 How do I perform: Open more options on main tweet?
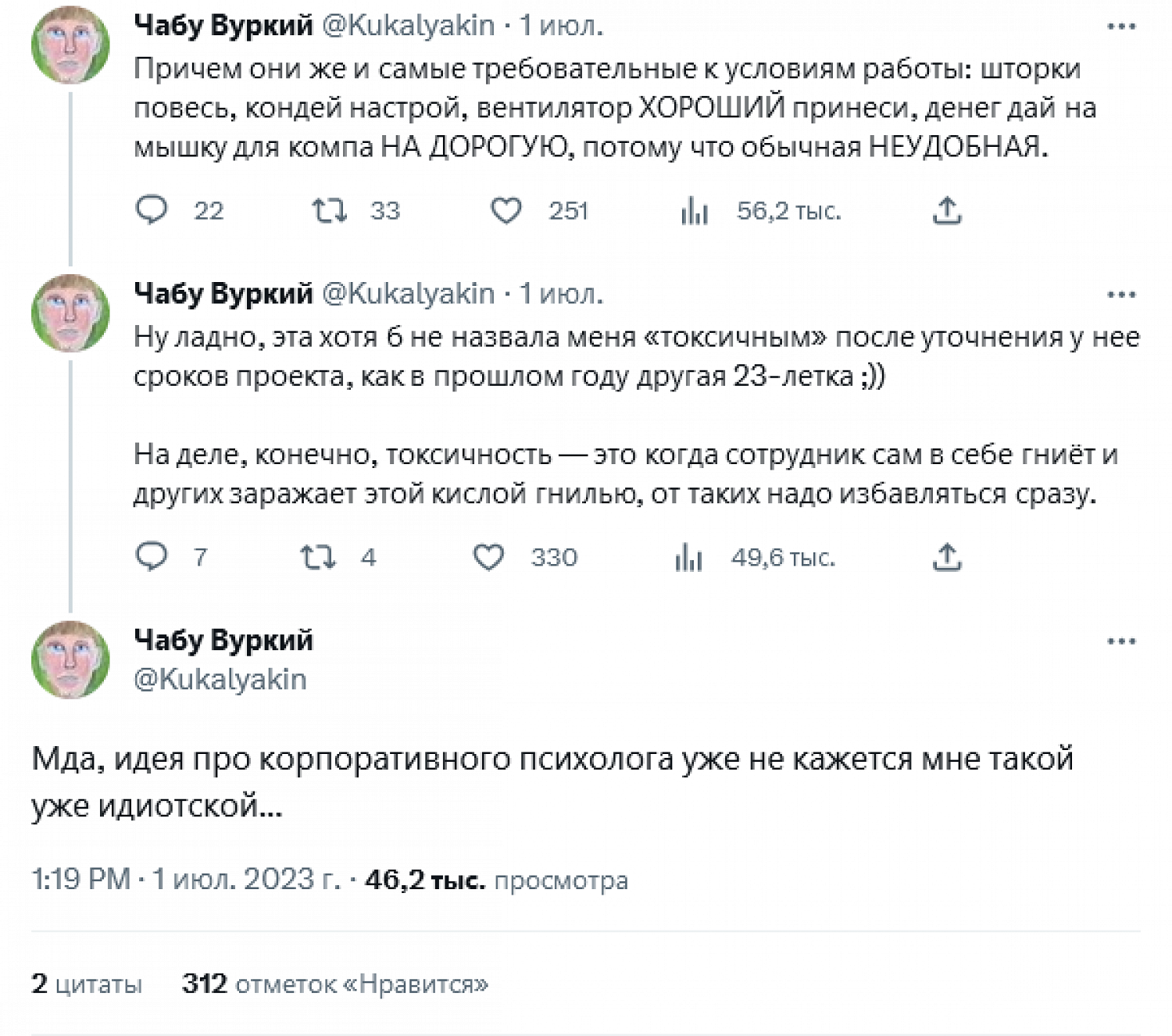(1121, 641)
